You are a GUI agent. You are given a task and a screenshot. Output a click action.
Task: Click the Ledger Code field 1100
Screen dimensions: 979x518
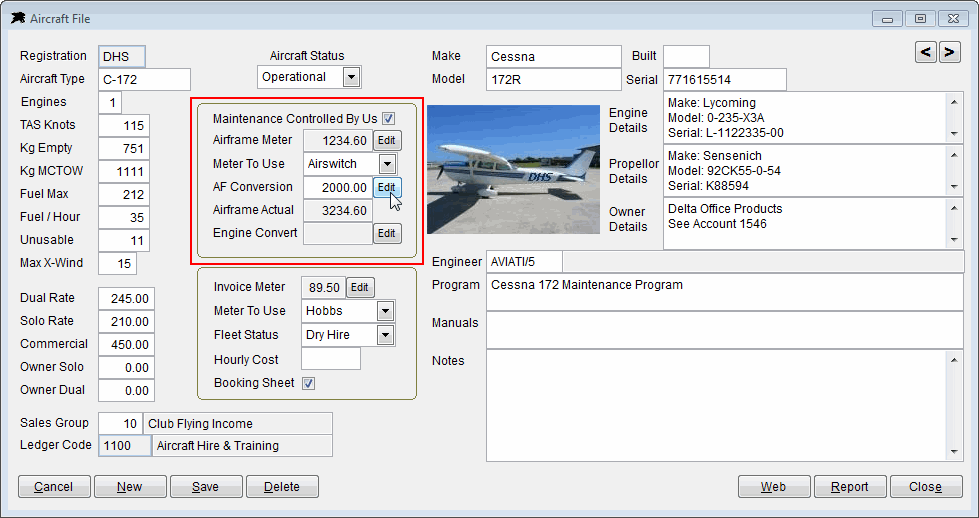125,446
